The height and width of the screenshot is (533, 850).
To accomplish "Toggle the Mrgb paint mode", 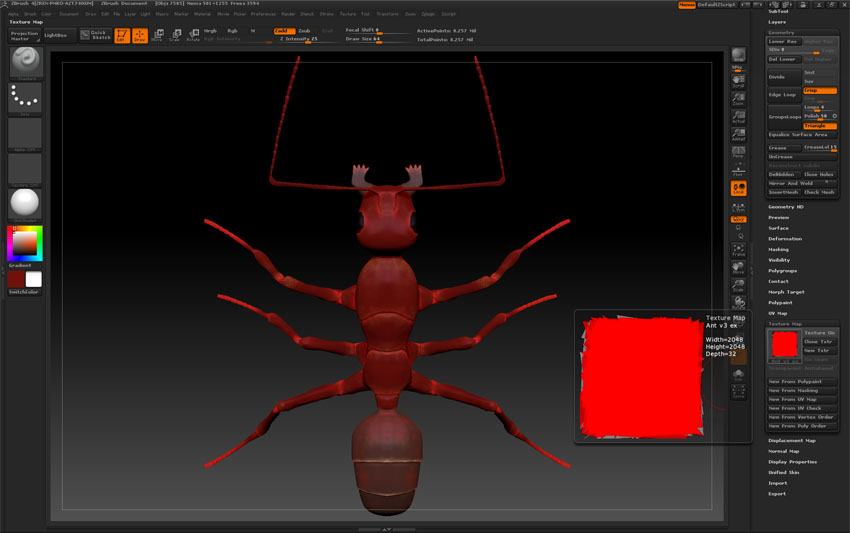I will coord(210,31).
